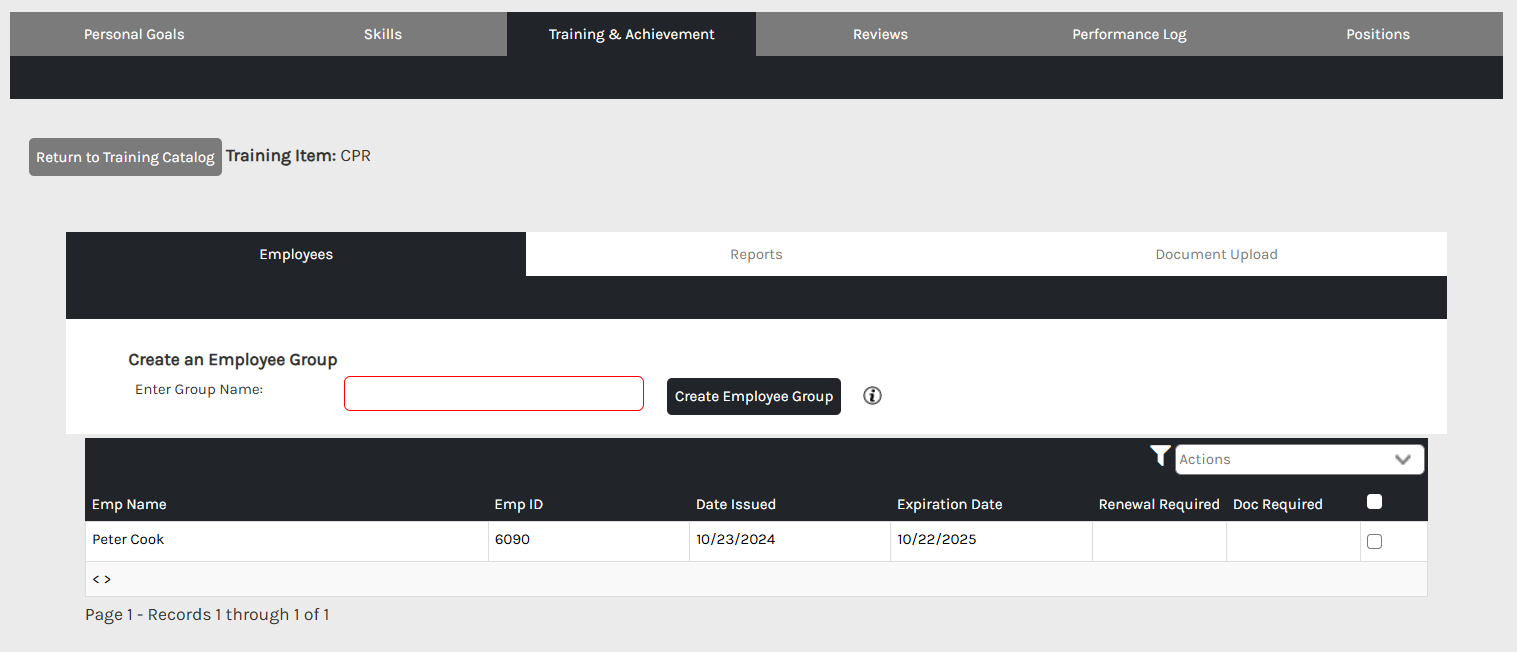
Task: Click the Expiration Date column header
Action: pos(949,504)
